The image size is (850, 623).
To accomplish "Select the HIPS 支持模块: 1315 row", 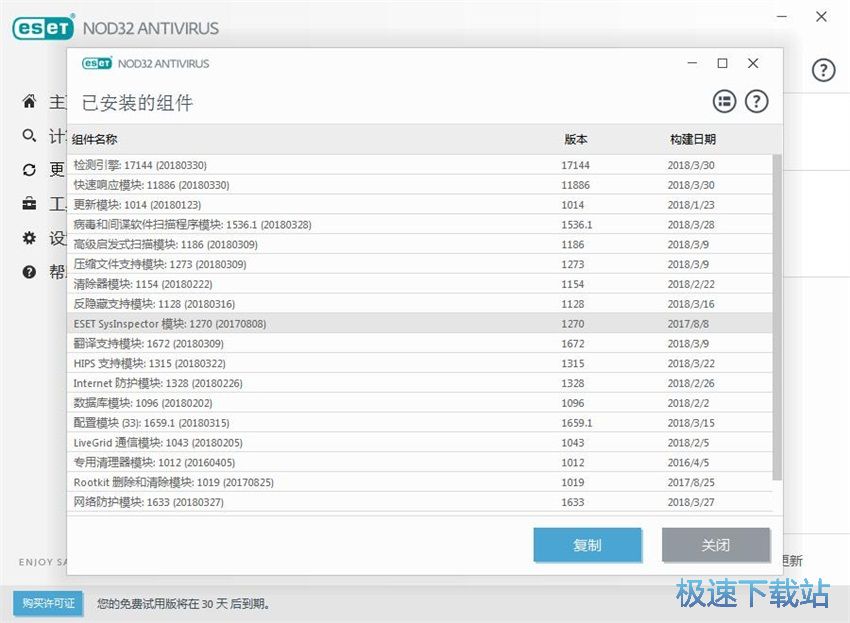I will click(420, 363).
